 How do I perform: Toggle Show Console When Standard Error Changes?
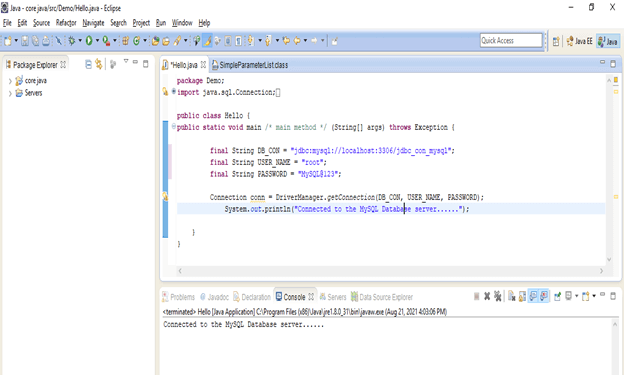click(544, 296)
